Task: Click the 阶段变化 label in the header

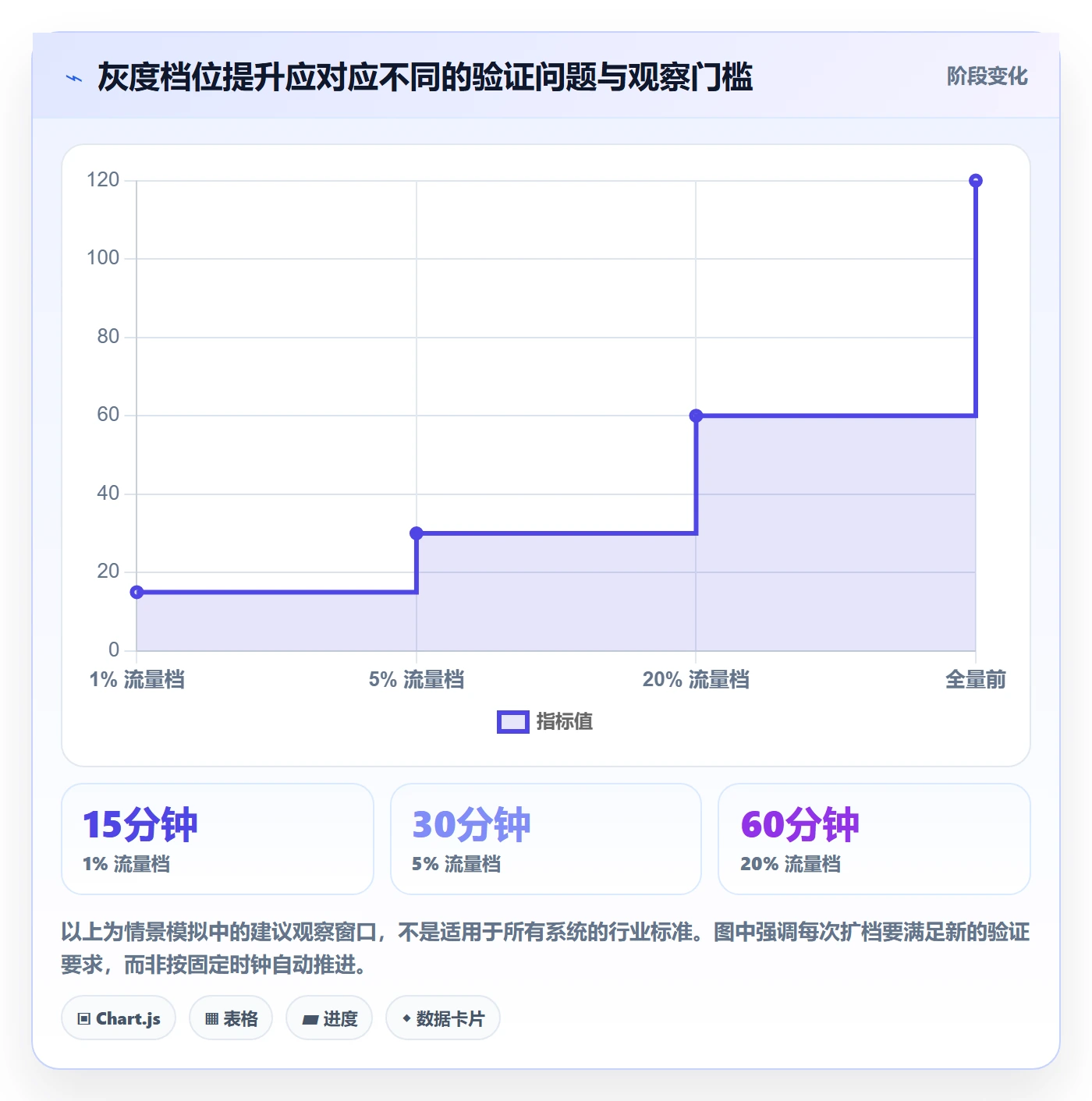Action: [x=987, y=76]
